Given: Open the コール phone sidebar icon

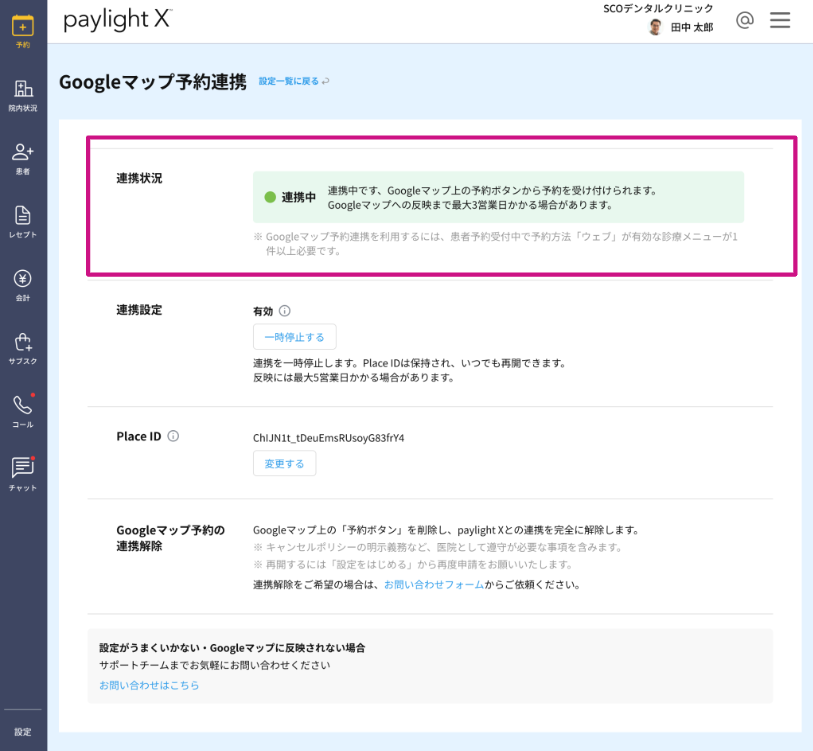Looking at the screenshot, I should point(23,411).
